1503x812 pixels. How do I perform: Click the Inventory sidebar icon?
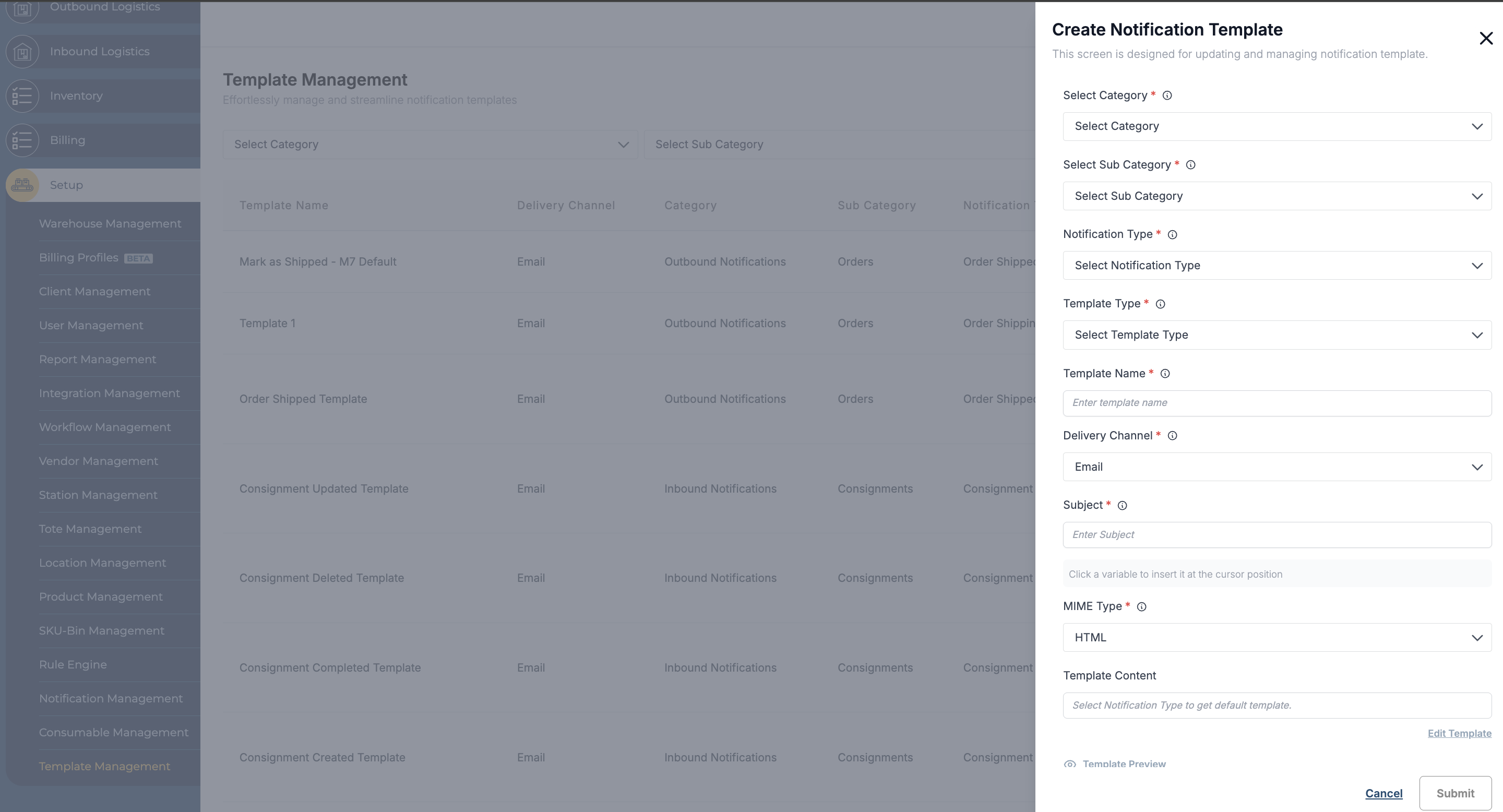(22, 96)
